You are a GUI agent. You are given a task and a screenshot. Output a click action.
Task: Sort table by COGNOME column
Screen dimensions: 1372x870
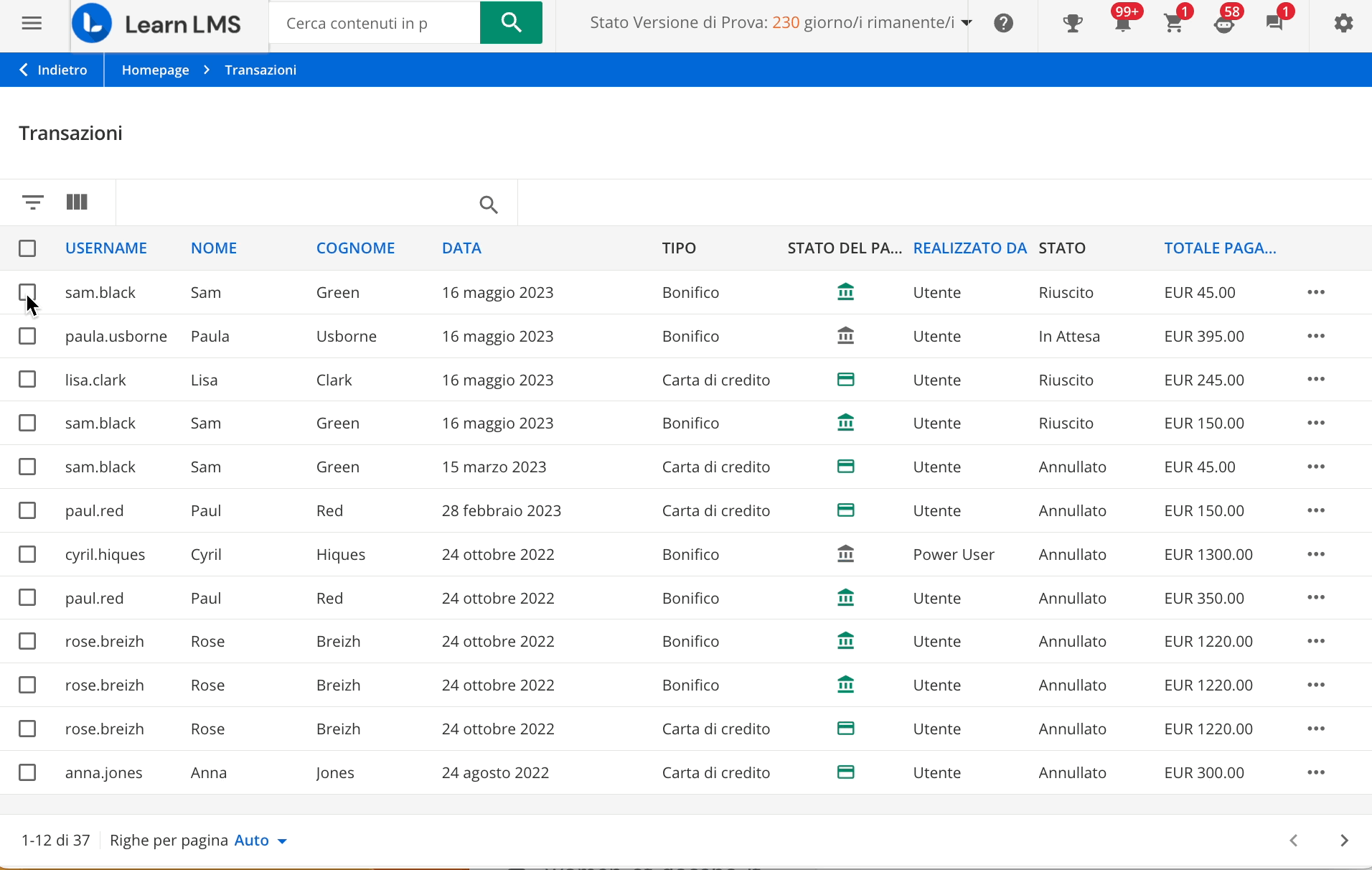click(x=356, y=248)
